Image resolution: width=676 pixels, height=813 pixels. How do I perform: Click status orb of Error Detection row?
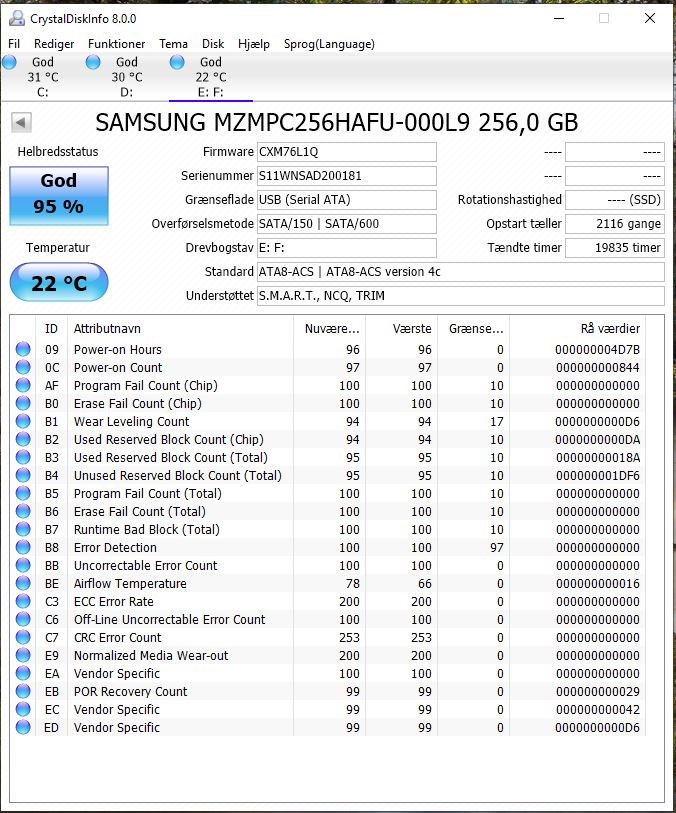[23, 547]
